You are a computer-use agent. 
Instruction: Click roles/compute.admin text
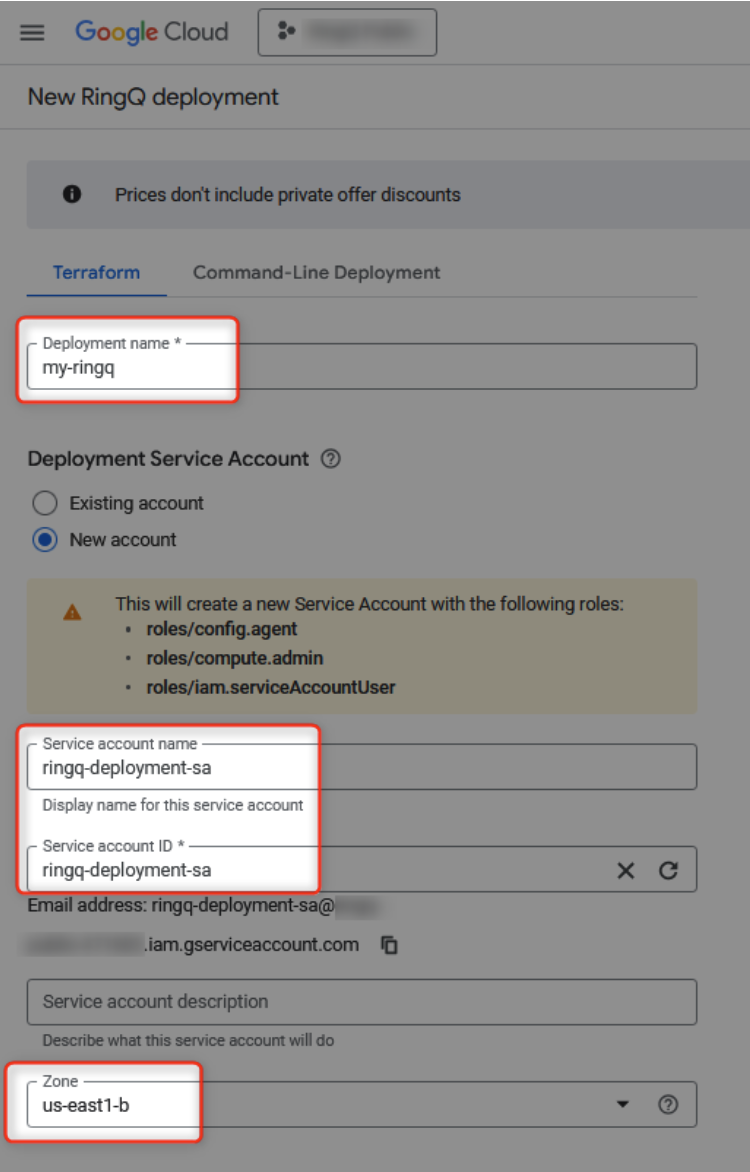235,658
